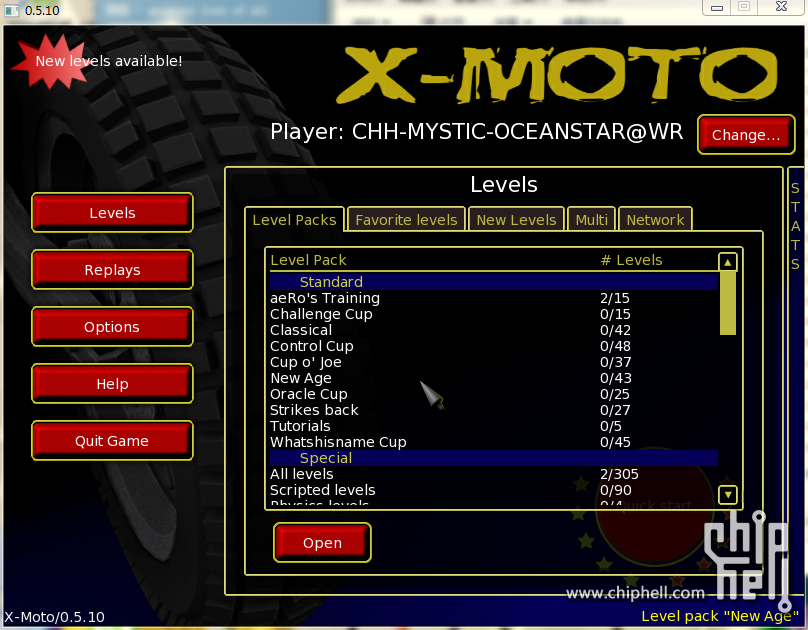Screen dimensions: 808x630
Task: Select the Whatshisname Cup level pack
Action: [494, 441]
